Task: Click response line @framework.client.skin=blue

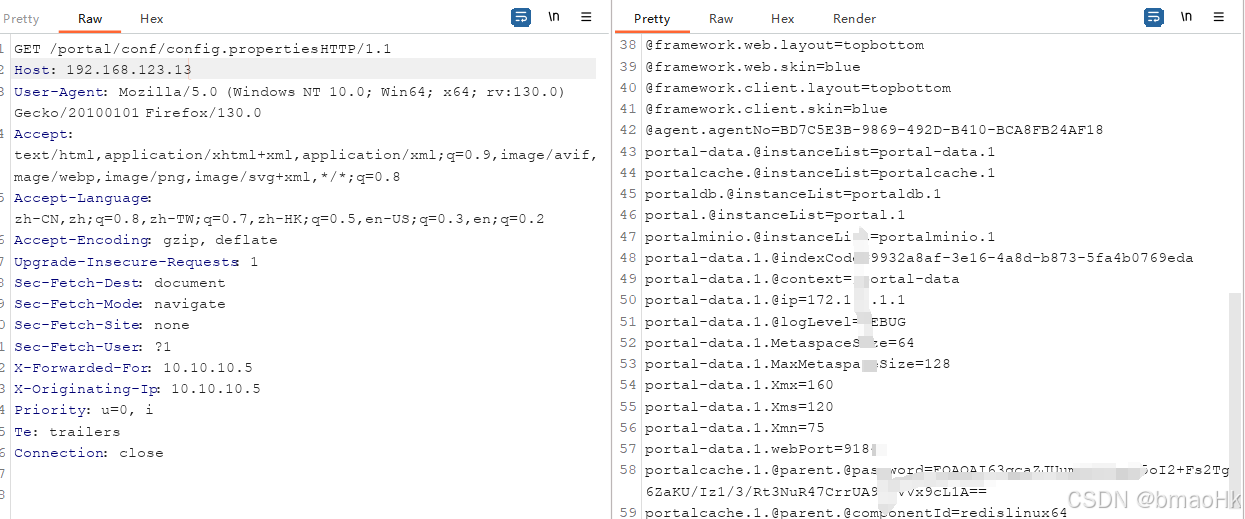Action: (766, 109)
